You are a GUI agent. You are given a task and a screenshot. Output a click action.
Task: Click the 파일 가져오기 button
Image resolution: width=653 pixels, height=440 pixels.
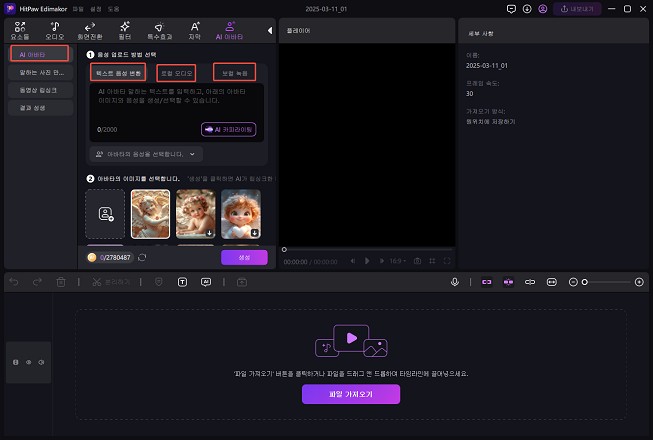pyautogui.click(x=351, y=394)
